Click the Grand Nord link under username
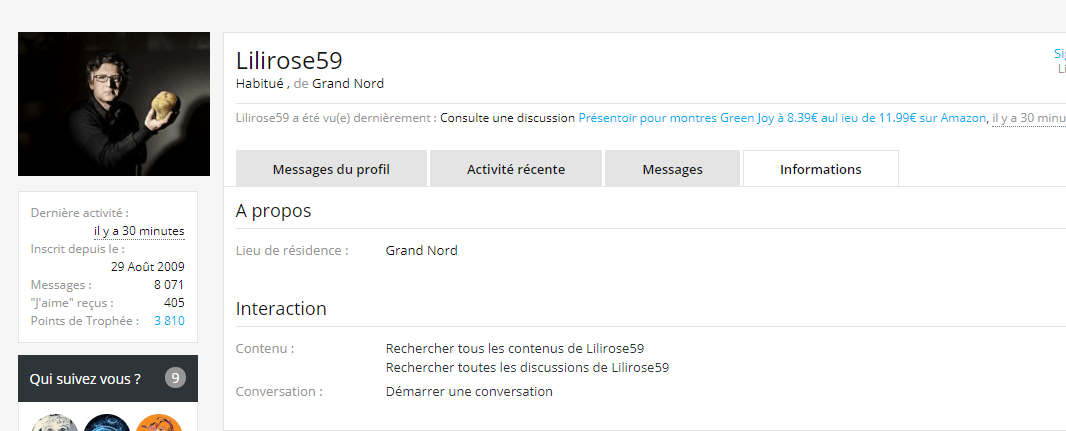Image resolution: width=1066 pixels, height=431 pixels. 348,83
